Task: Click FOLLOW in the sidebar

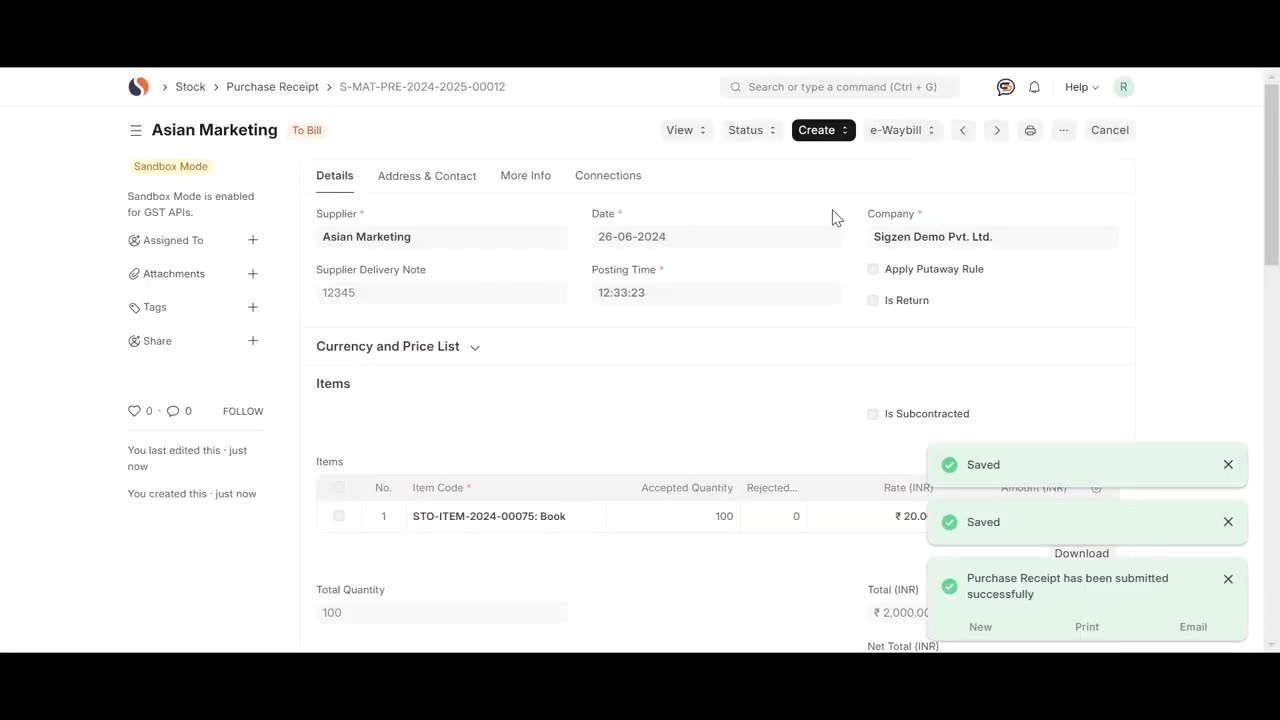Action: [243, 411]
